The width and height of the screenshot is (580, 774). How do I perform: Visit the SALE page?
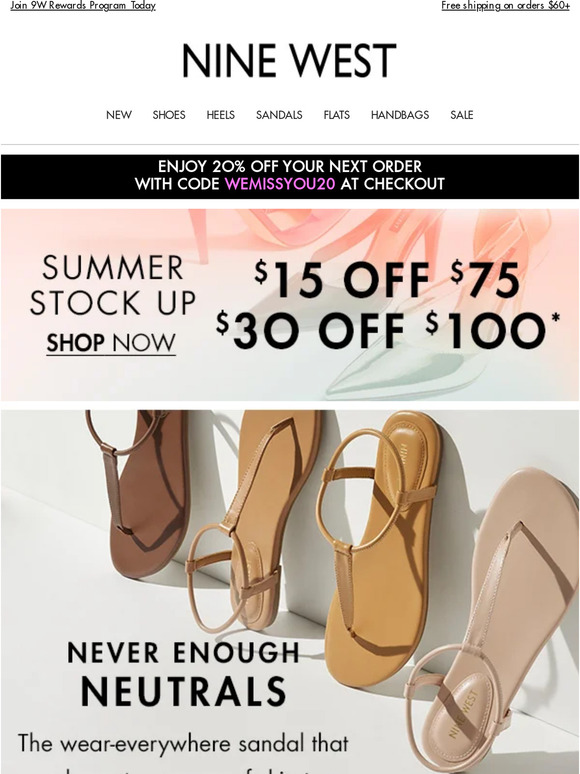[x=462, y=115]
